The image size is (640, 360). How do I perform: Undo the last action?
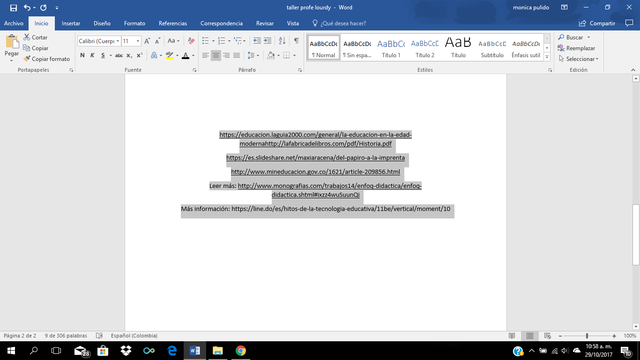[27, 8]
